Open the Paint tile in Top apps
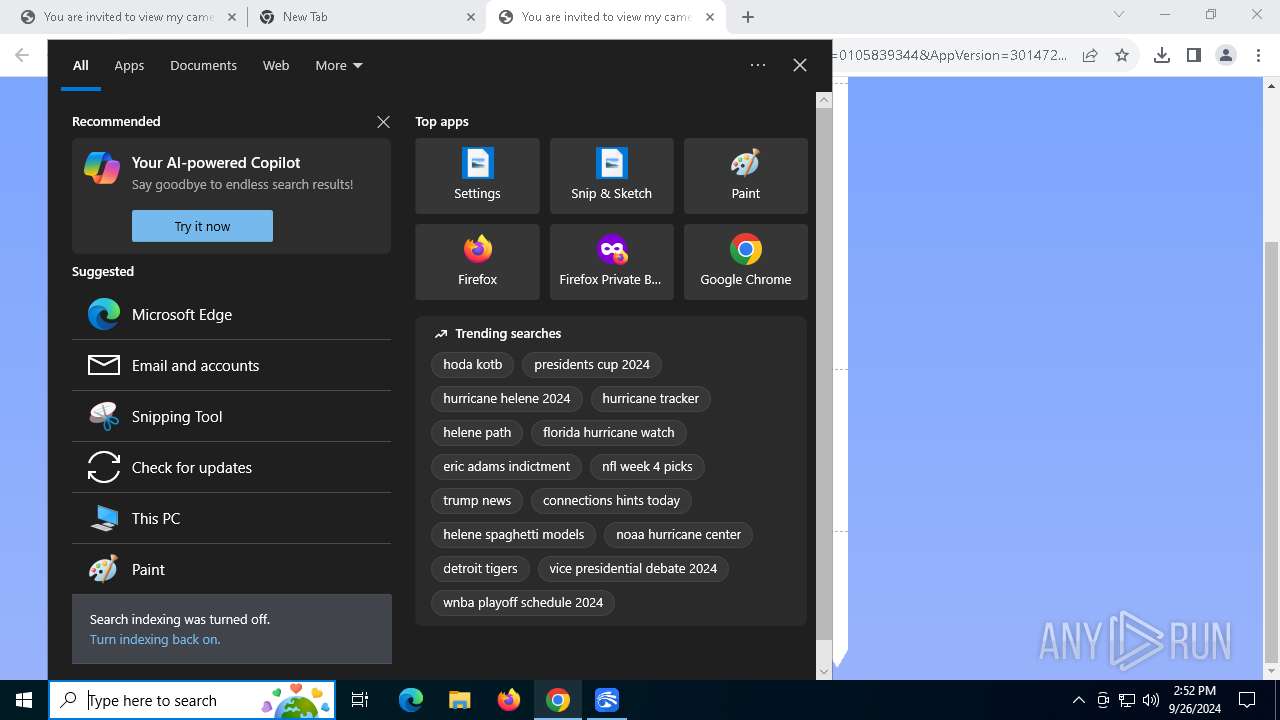The width and height of the screenshot is (1280, 720). point(745,176)
